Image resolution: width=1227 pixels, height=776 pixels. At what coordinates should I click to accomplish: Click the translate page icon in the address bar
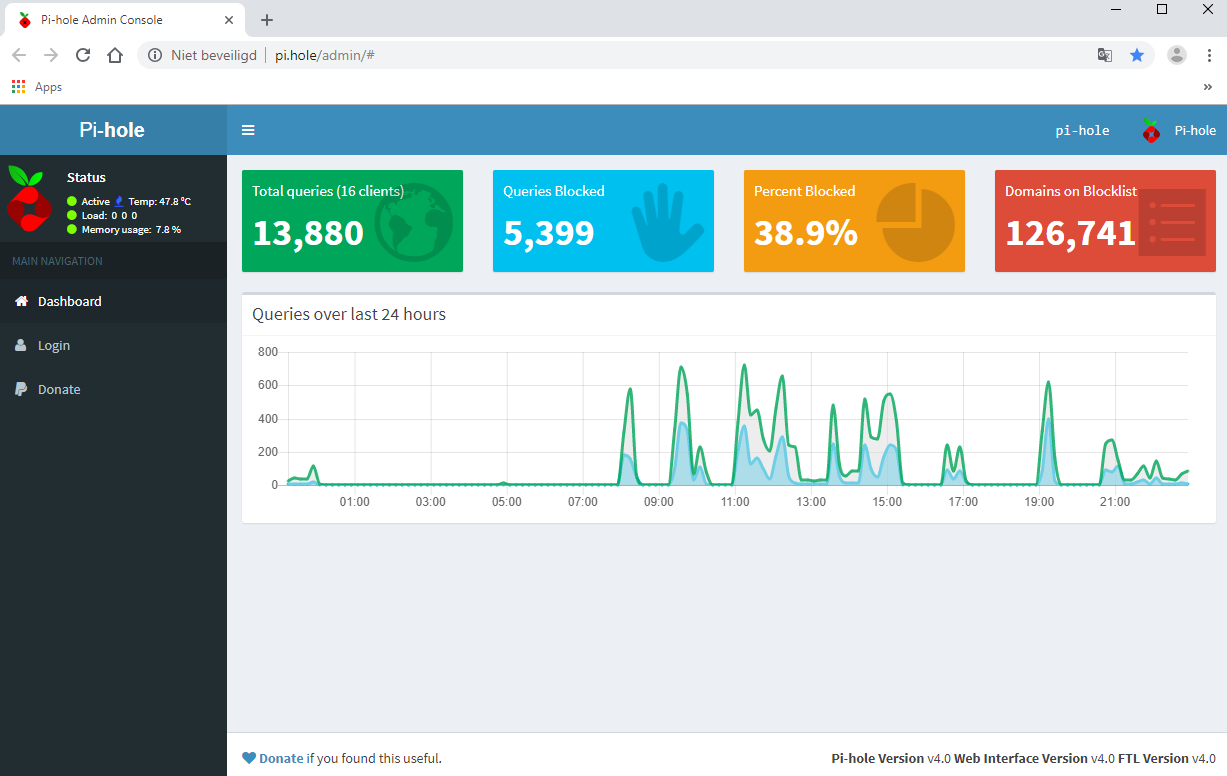(1105, 55)
